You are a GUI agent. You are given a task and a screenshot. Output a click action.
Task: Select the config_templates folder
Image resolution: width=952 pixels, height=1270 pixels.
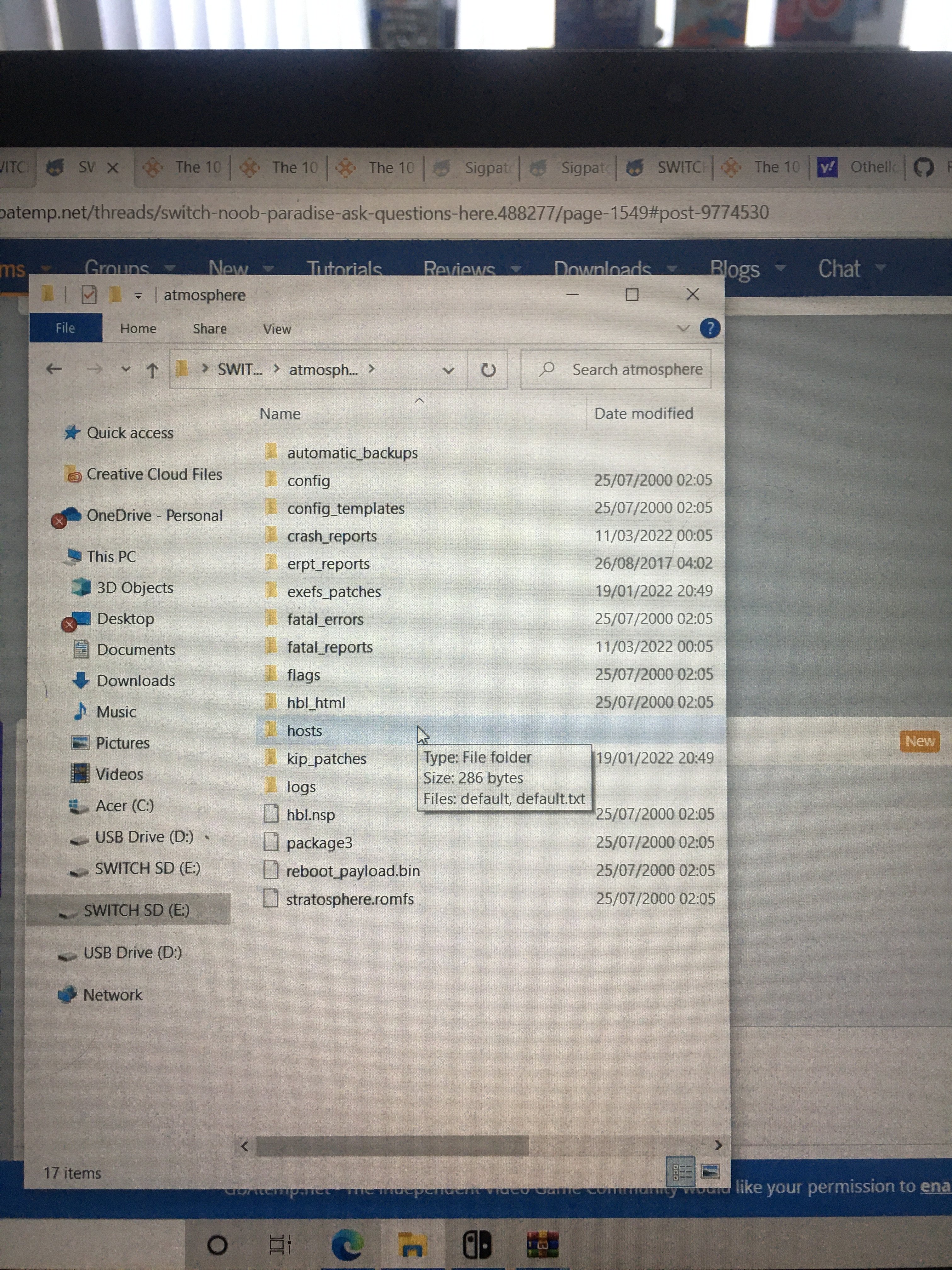345,509
